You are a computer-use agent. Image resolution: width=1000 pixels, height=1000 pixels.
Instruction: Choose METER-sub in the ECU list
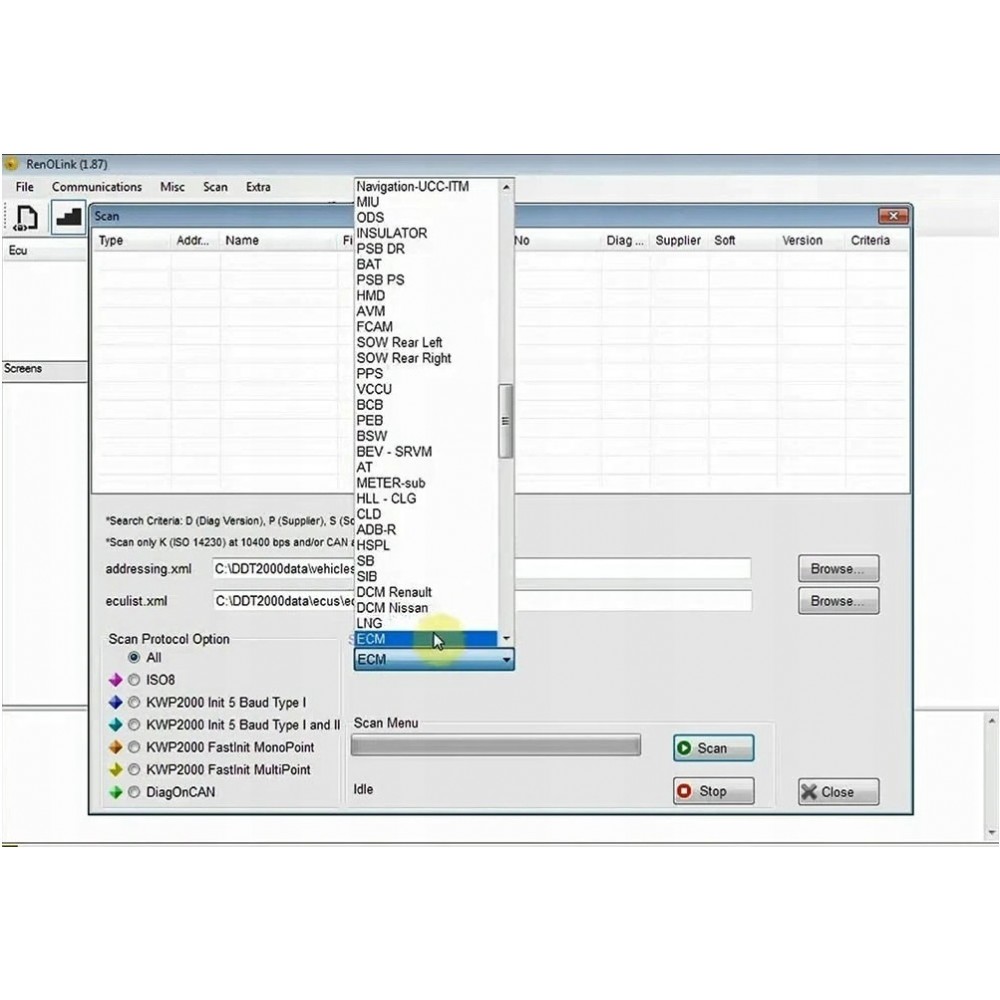(x=390, y=483)
